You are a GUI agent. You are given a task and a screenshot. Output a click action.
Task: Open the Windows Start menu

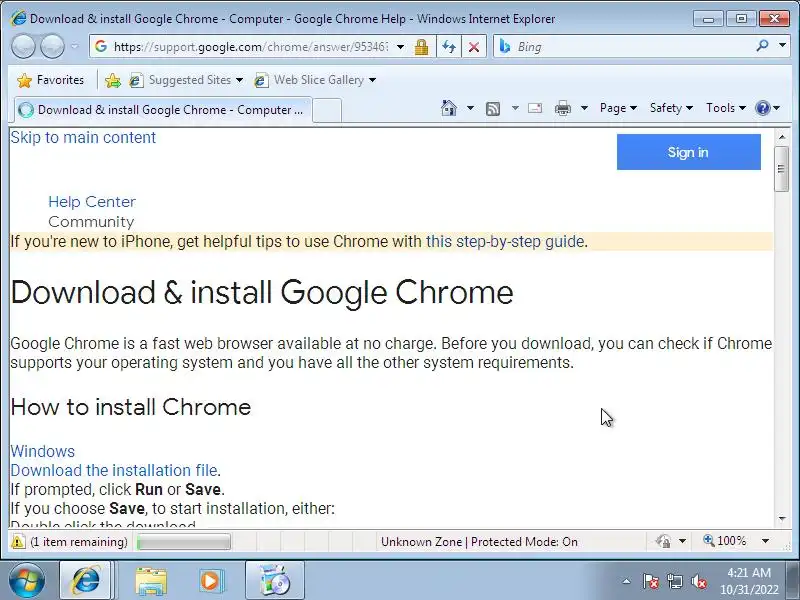coord(27,581)
